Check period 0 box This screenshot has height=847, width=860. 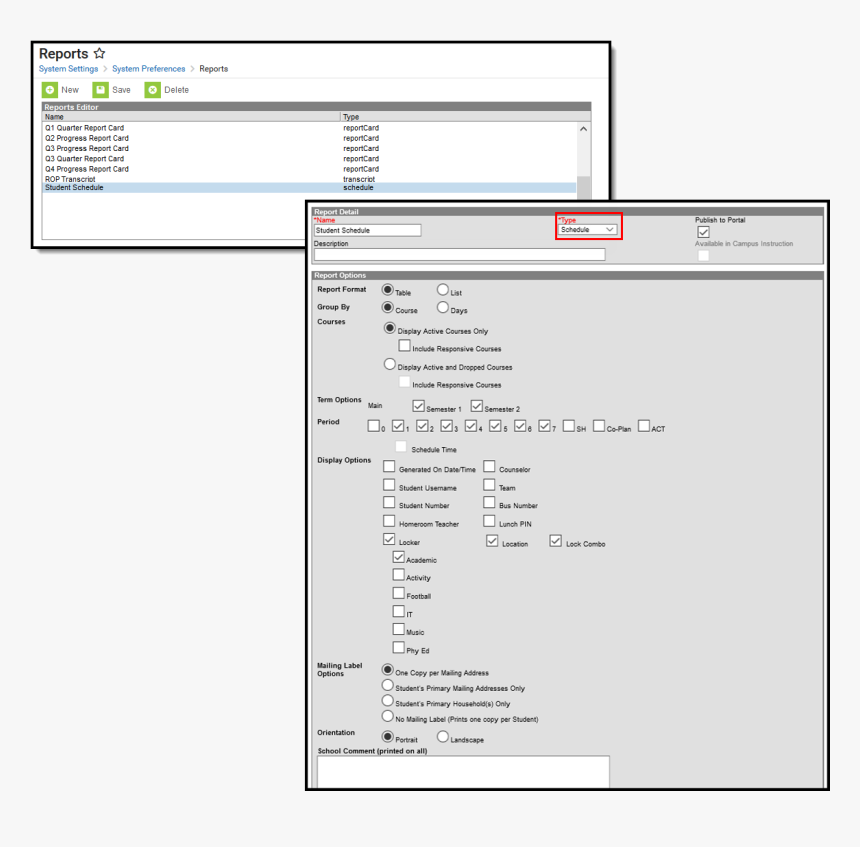tap(374, 426)
